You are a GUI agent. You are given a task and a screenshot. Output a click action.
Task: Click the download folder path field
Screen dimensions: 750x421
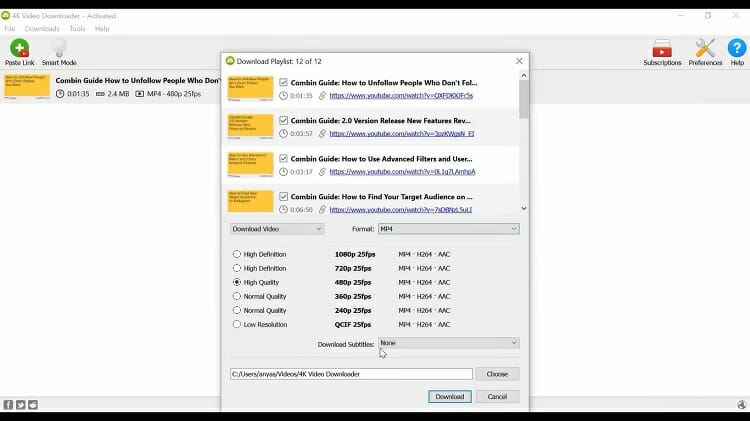coord(351,374)
